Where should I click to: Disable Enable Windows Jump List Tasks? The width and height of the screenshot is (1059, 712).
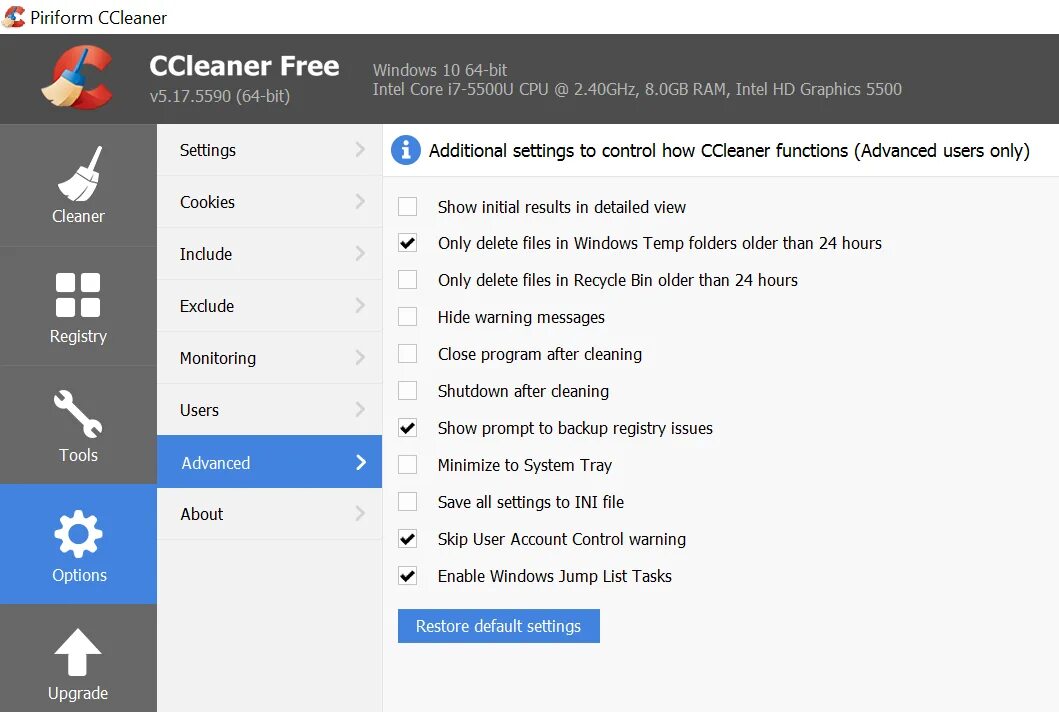407,576
